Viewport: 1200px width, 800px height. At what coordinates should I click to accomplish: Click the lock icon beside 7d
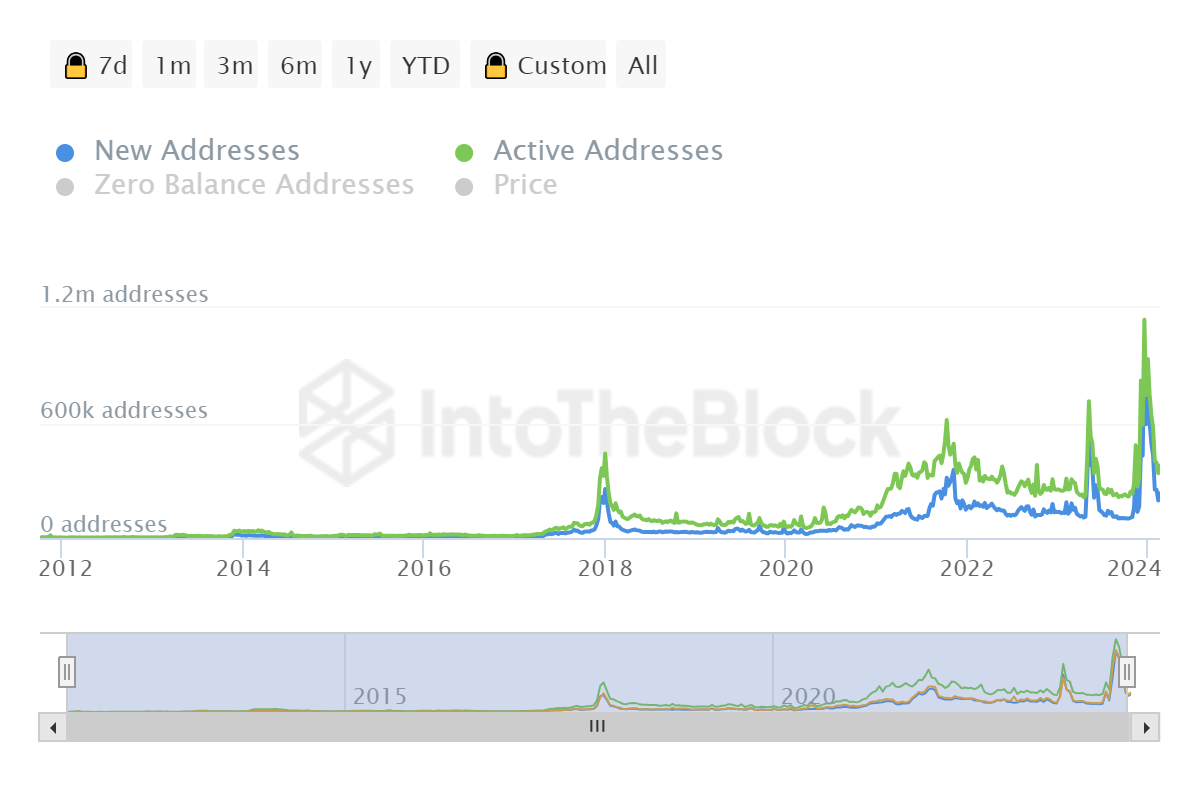coord(75,66)
